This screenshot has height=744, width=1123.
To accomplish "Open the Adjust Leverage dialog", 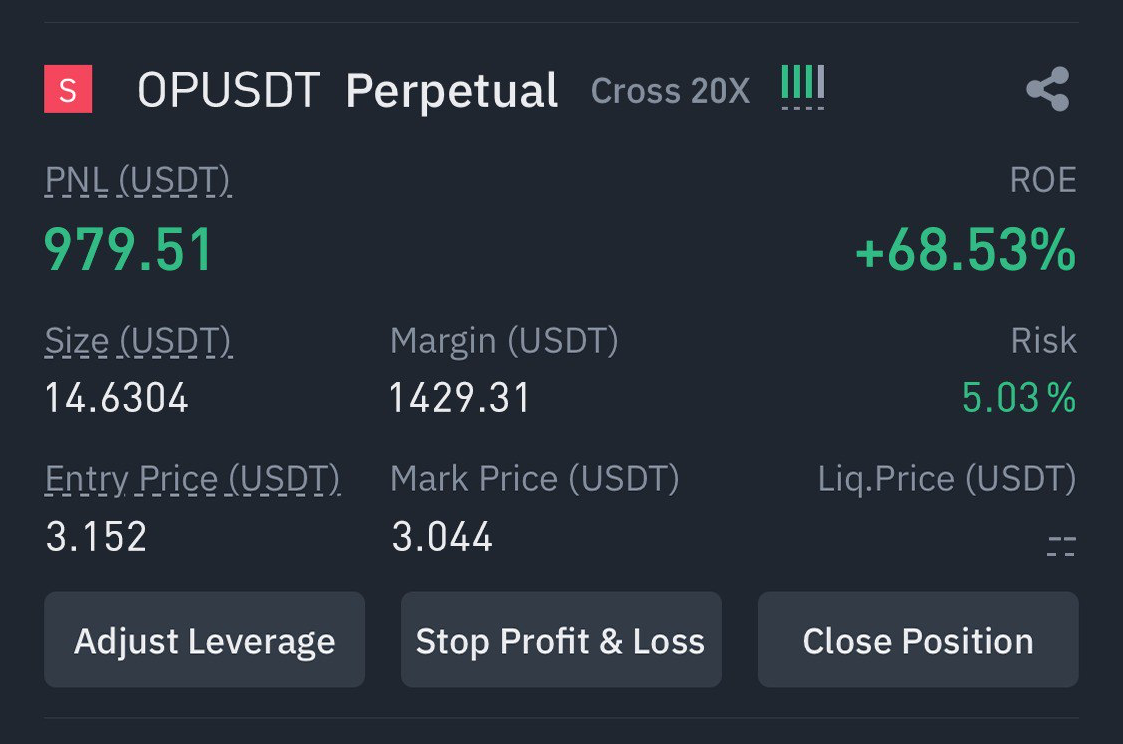I will click(x=204, y=640).
